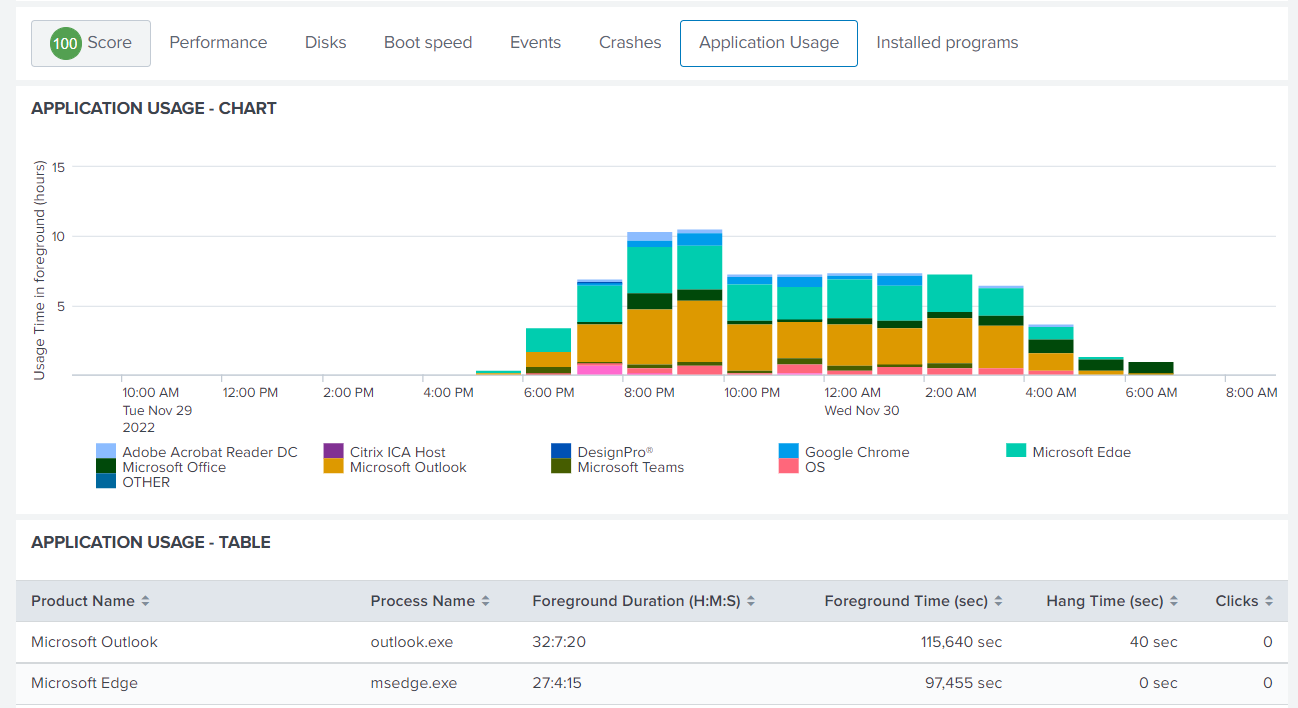Sort table by Clicks column

1244,601
